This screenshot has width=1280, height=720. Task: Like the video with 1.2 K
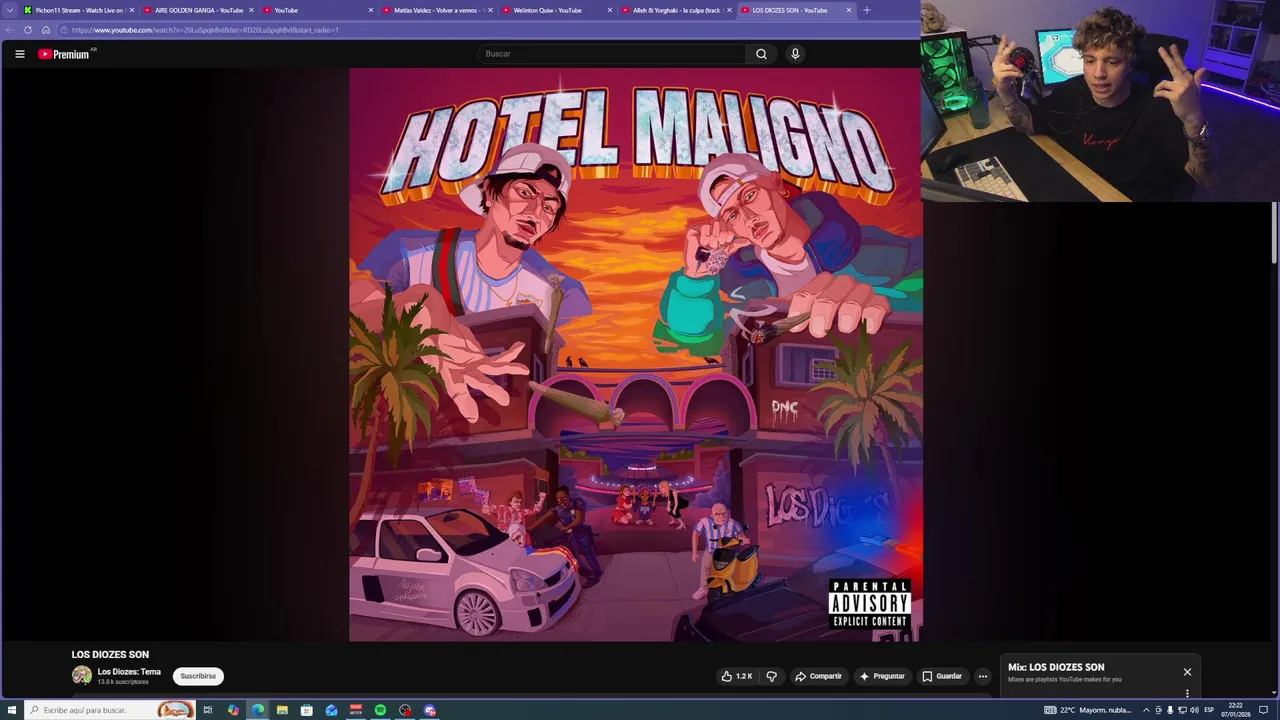point(737,676)
